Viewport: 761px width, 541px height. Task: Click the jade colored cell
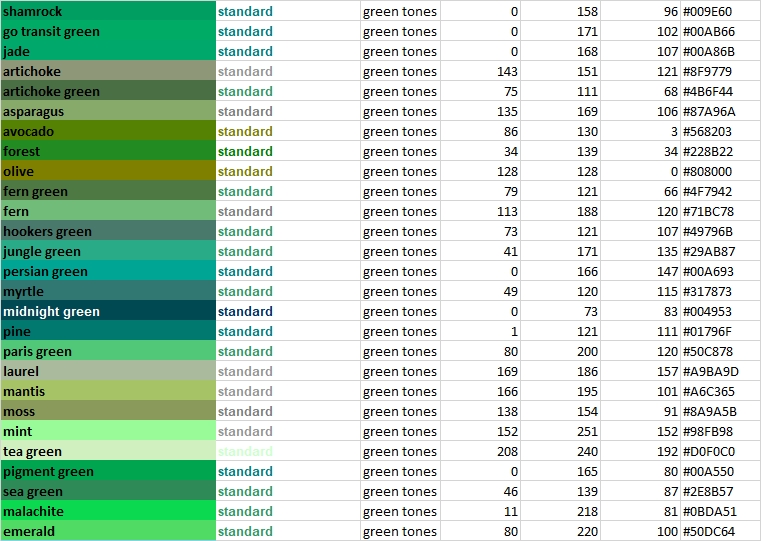point(108,51)
